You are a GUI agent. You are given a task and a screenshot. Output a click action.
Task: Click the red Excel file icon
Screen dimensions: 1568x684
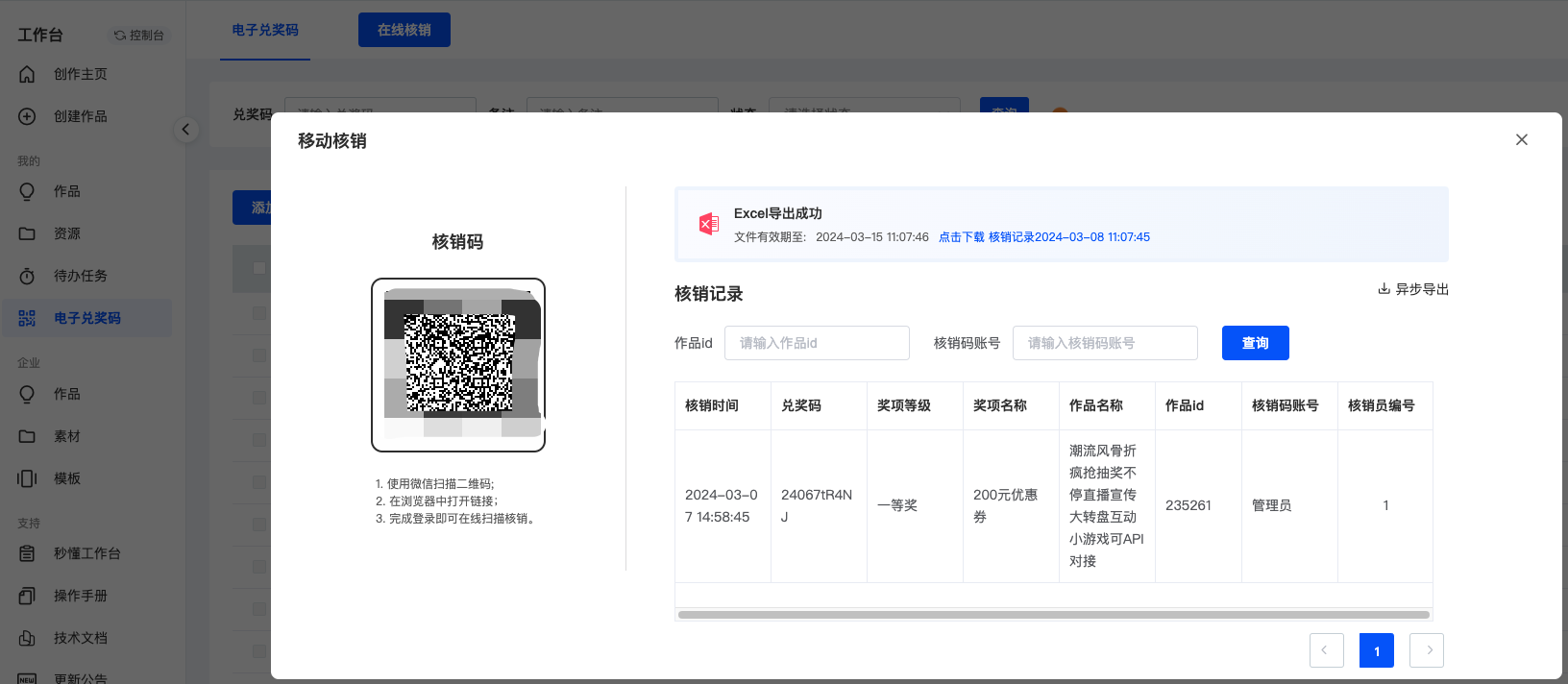coord(709,224)
